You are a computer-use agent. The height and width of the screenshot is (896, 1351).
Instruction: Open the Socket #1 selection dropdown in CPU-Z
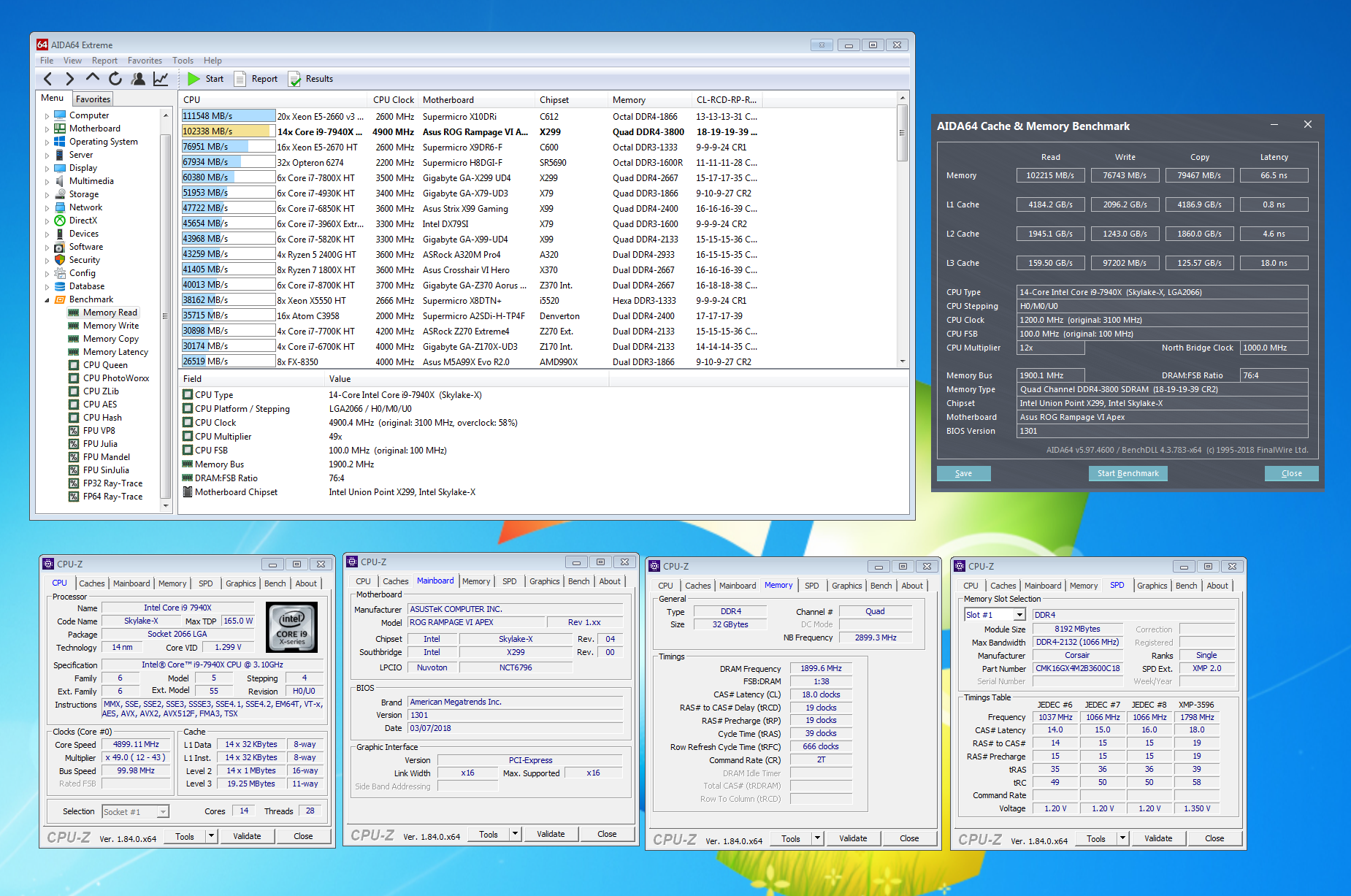[163, 811]
